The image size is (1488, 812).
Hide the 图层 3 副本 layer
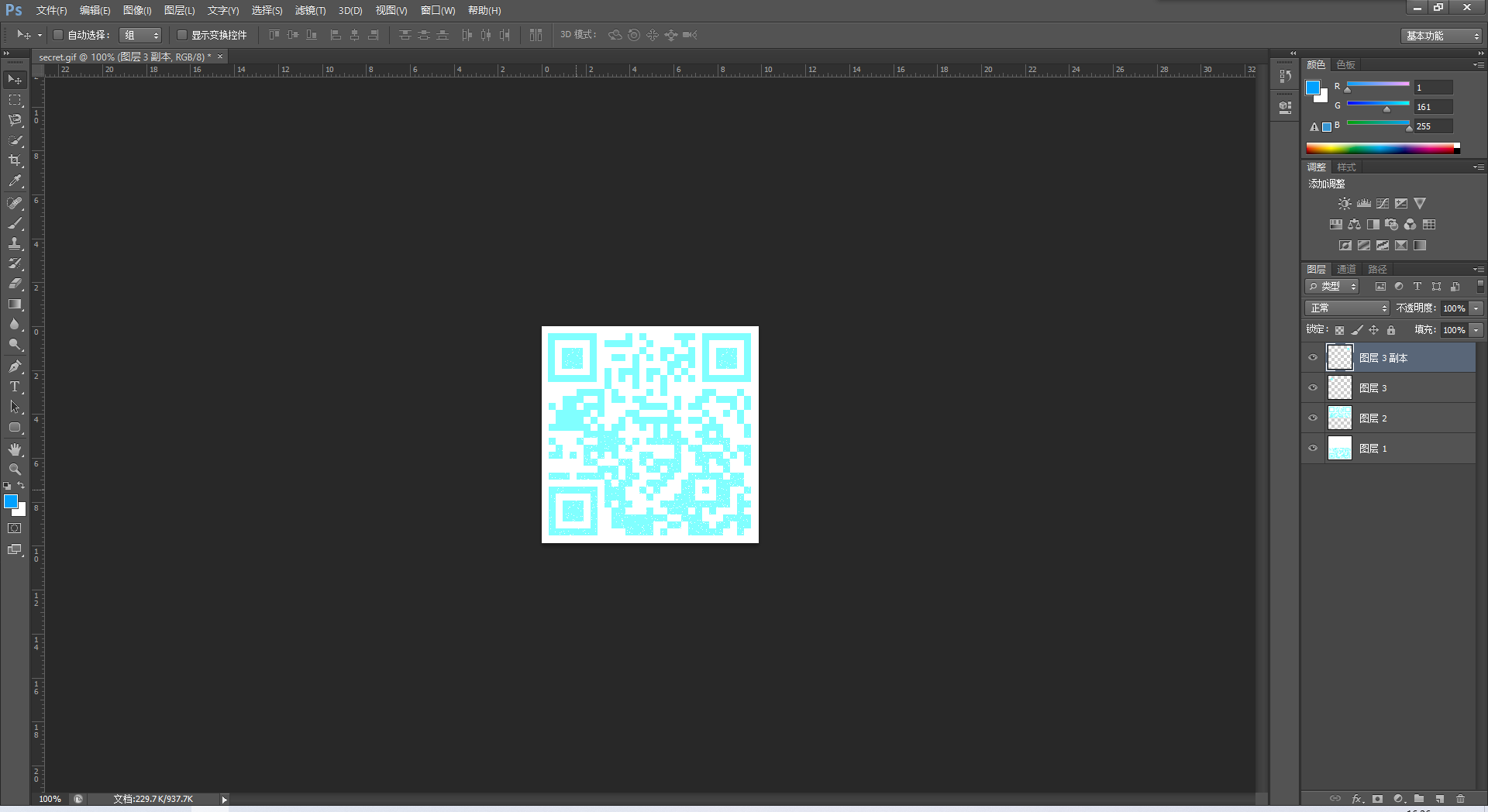pos(1313,358)
